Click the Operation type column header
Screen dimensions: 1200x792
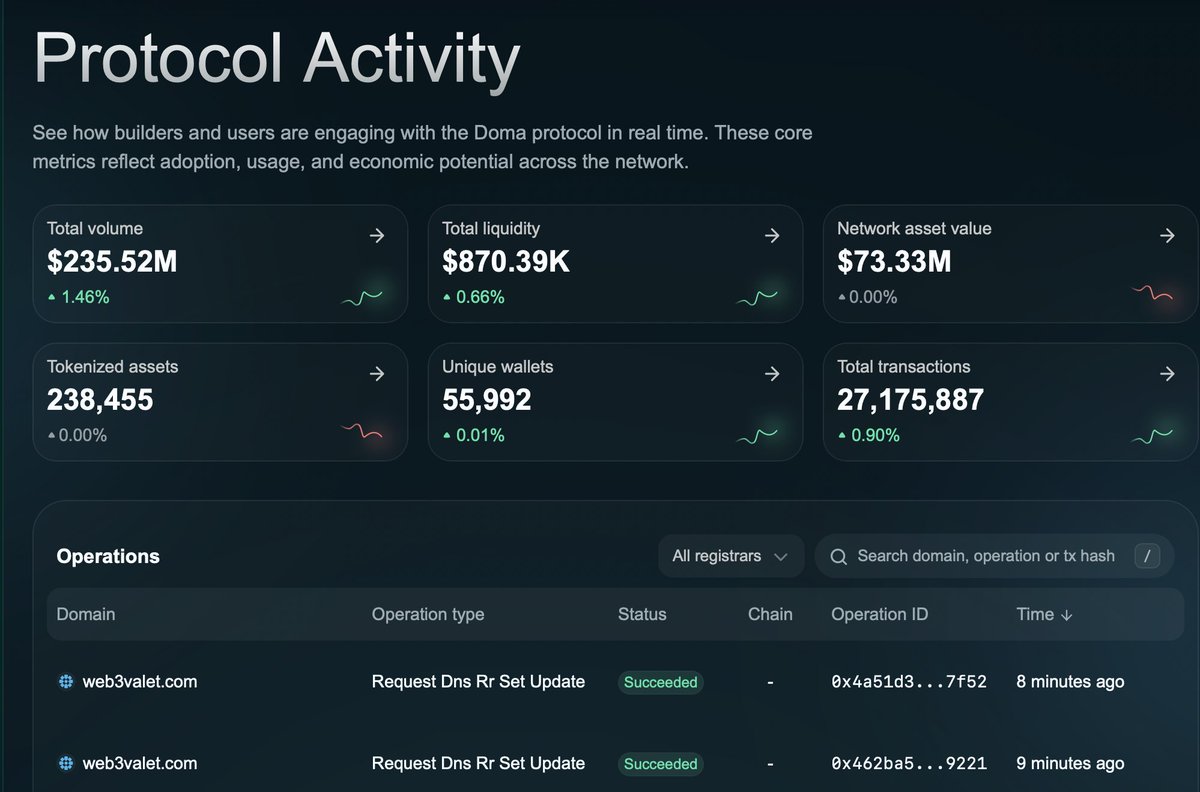coord(428,614)
